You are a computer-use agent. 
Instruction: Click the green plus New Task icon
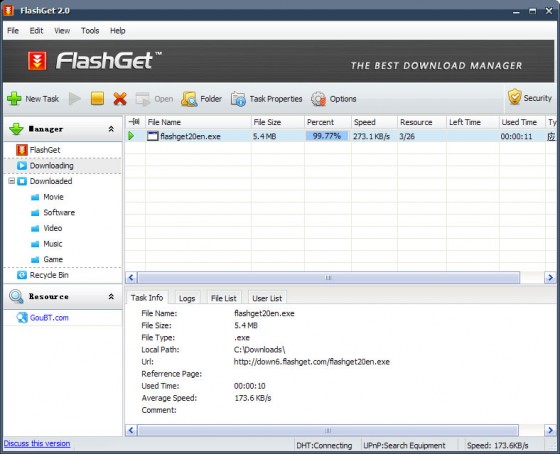(x=14, y=99)
